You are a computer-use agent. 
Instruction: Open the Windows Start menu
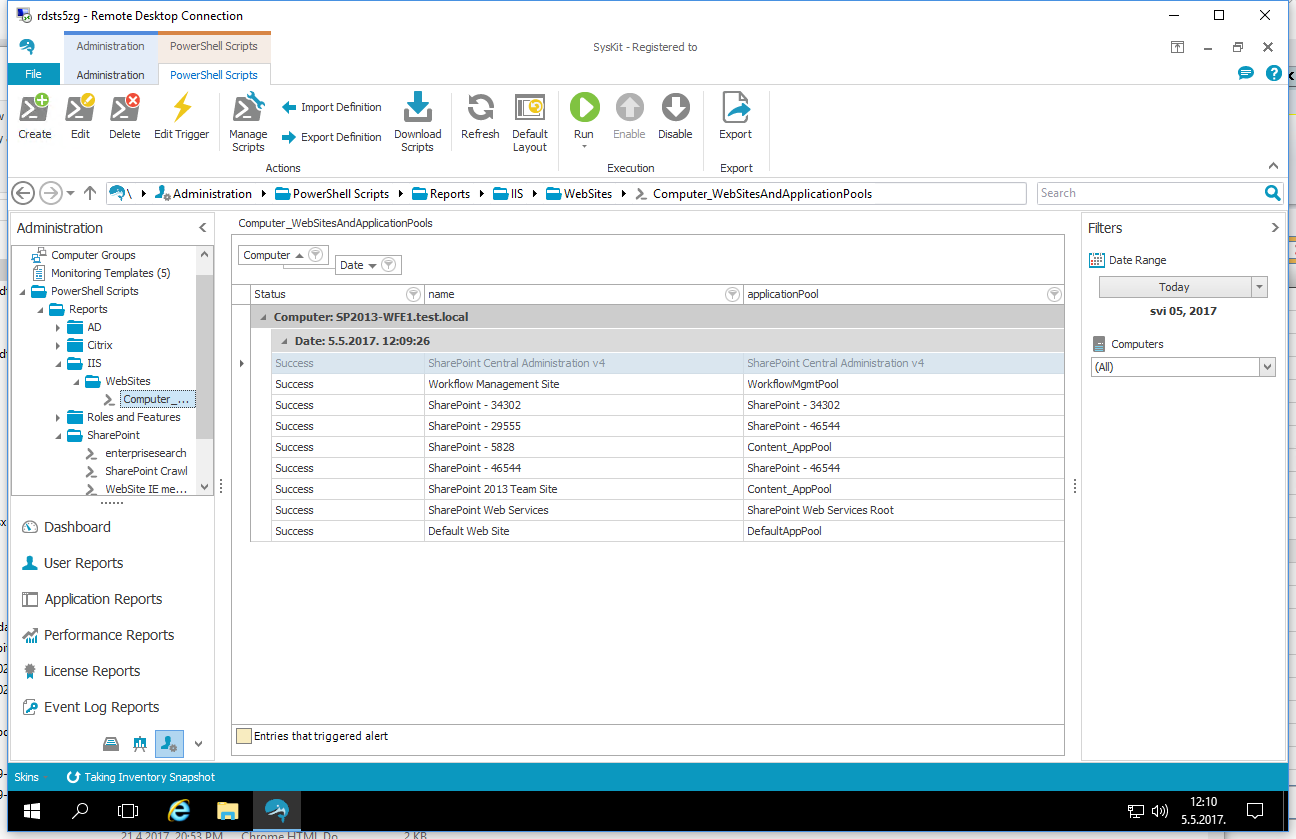coord(30,810)
